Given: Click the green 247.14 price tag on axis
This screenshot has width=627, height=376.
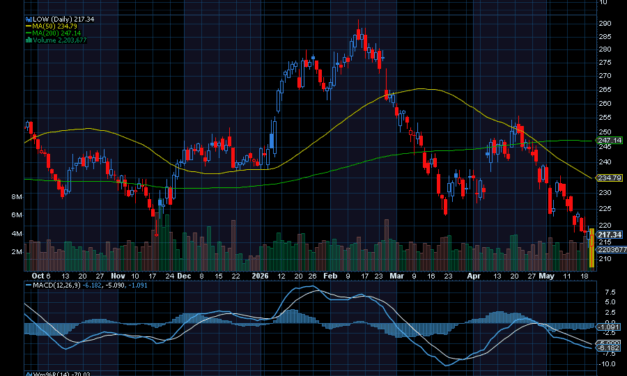Looking at the screenshot, I should point(609,140).
